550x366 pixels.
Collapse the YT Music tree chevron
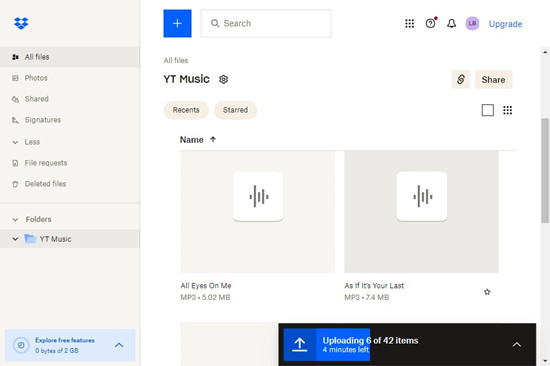(15, 239)
